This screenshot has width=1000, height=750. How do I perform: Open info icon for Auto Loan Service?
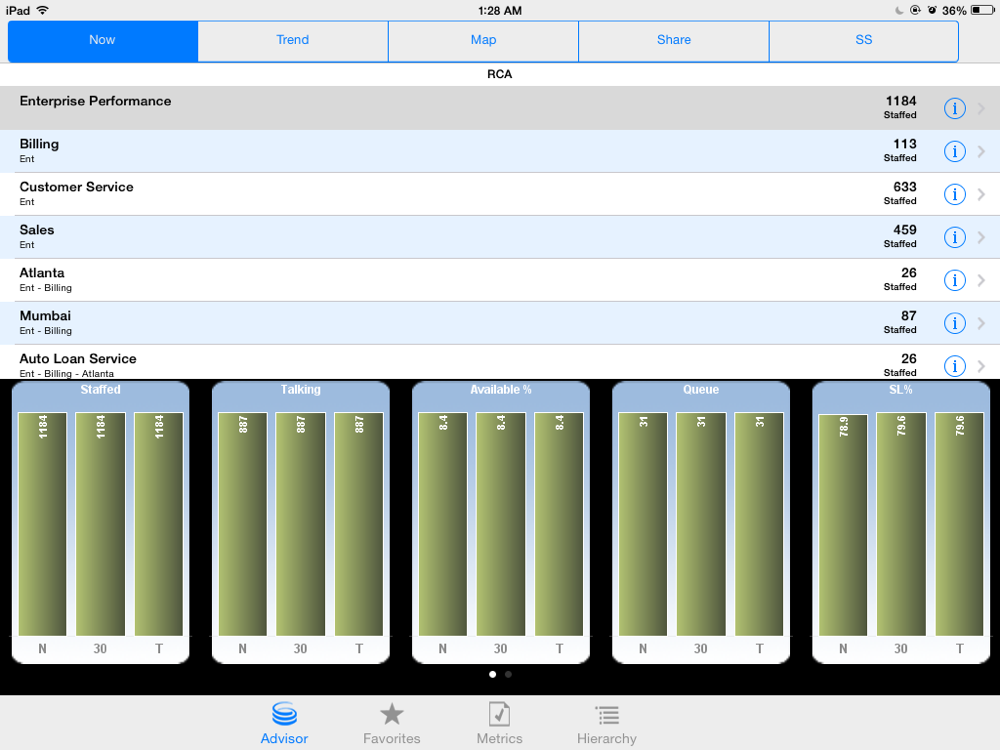(x=954, y=366)
